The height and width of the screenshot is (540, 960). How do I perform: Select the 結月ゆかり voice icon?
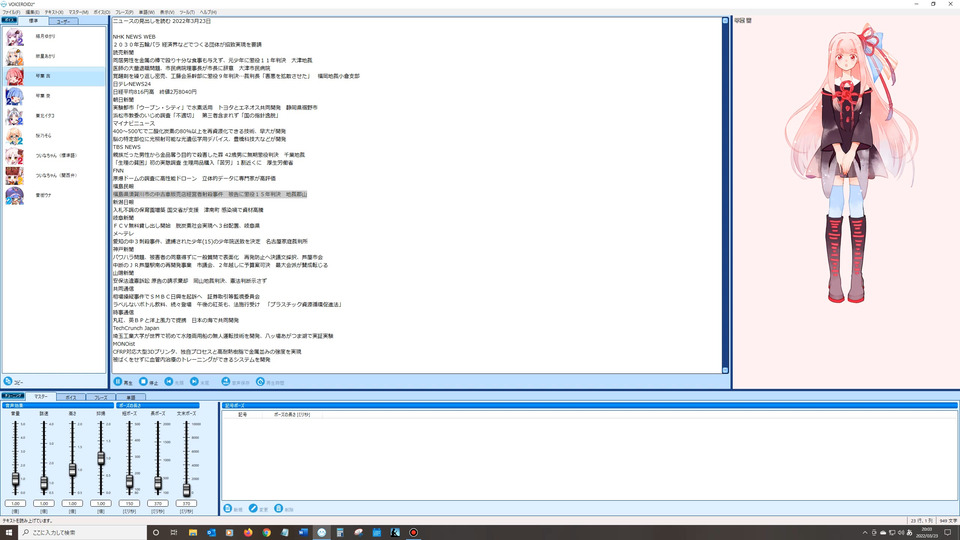tap(14, 37)
